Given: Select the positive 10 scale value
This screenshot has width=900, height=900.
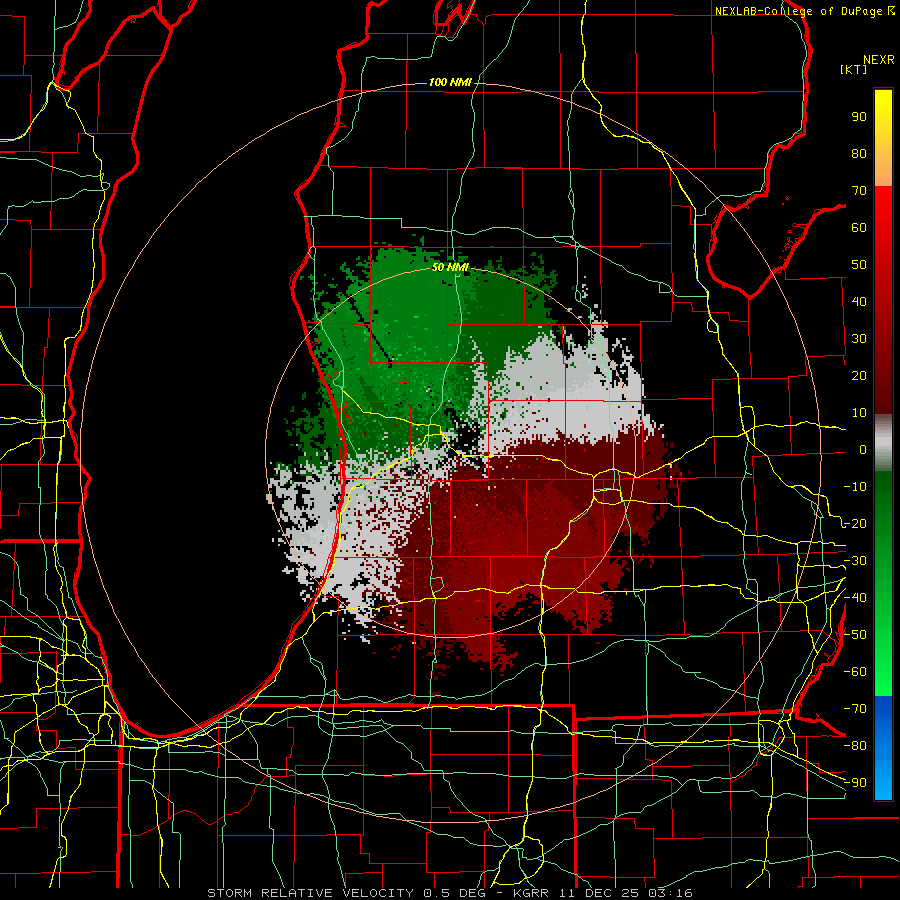Looking at the screenshot, I should click(x=859, y=413).
